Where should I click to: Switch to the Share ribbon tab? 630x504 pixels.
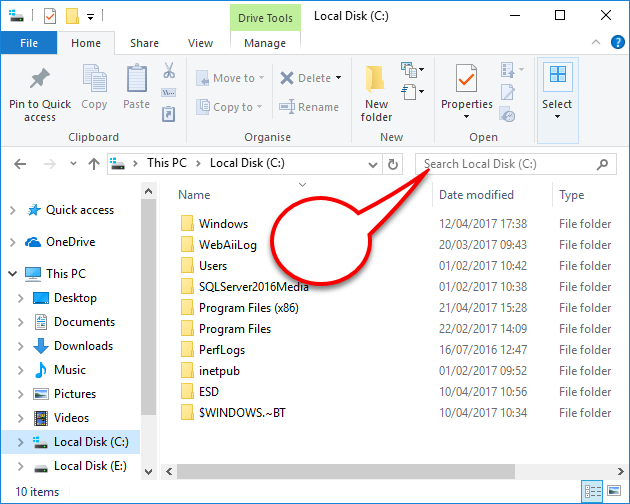click(144, 43)
